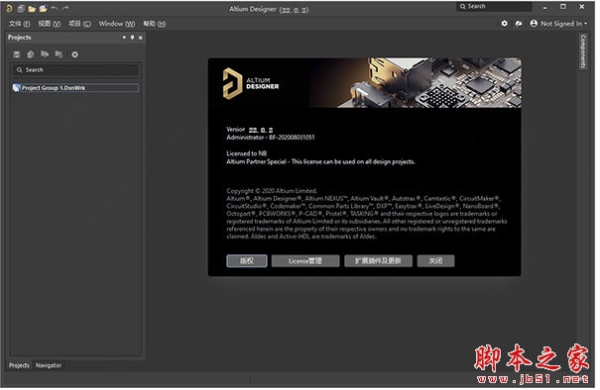Click the undo arrow in title bar

point(55,8)
